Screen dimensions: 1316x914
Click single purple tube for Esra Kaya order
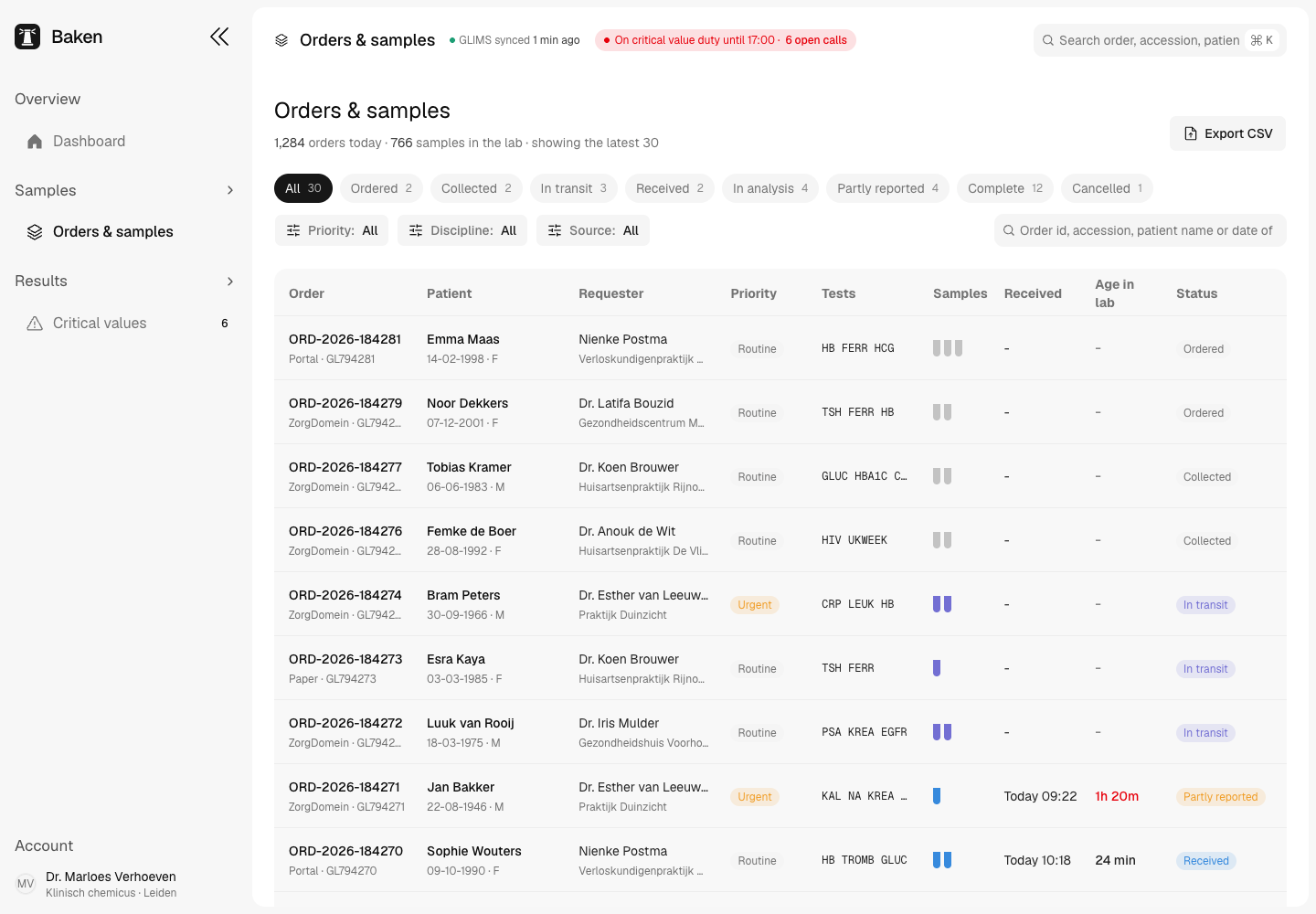click(x=937, y=668)
